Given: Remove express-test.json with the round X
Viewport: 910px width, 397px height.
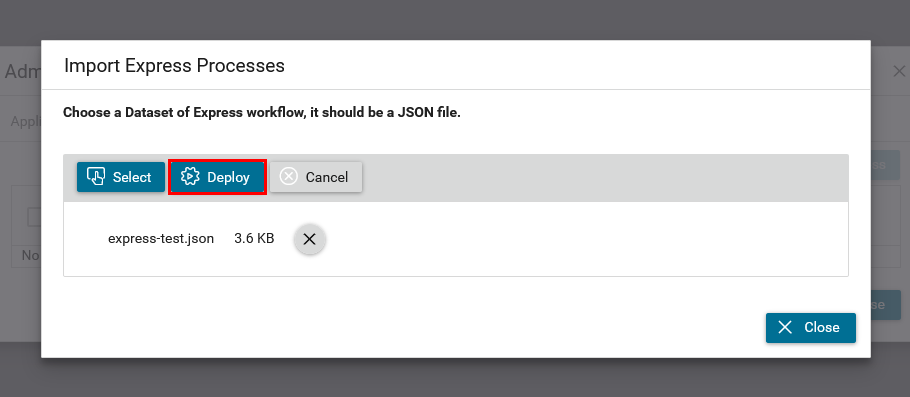Looking at the screenshot, I should pyautogui.click(x=310, y=239).
